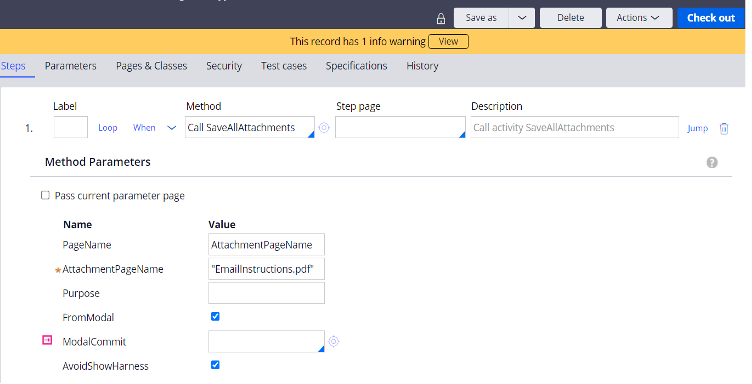Open Method Parameters help icon

coord(712,163)
